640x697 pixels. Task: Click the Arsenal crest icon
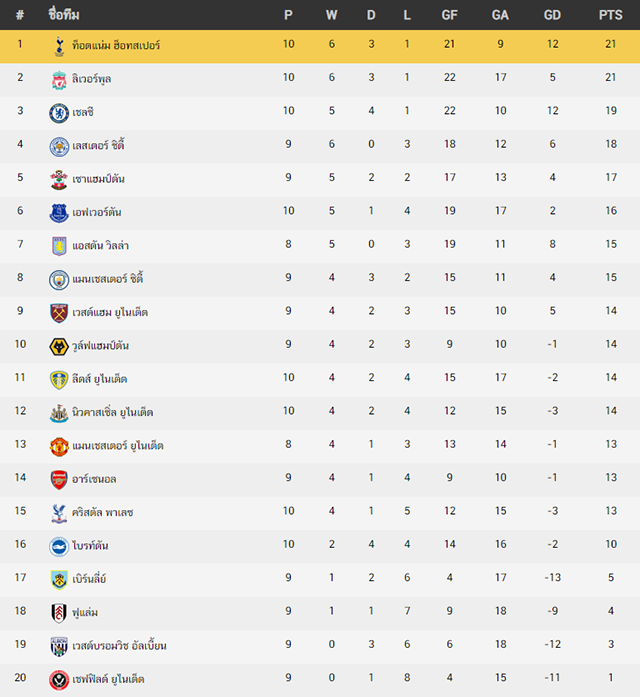(59, 480)
